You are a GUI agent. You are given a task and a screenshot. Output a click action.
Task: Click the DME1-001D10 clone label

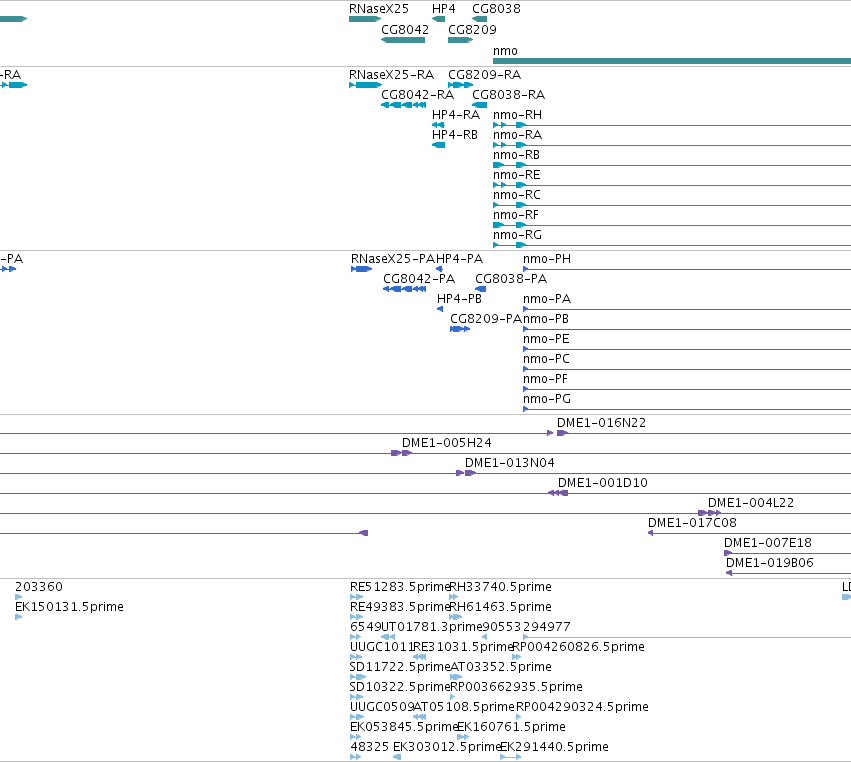tap(603, 483)
